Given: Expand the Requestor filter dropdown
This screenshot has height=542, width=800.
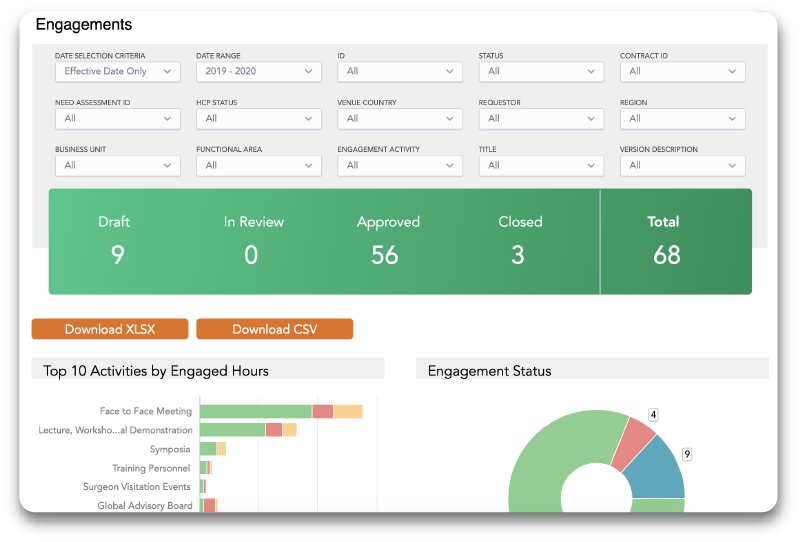Looking at the screenshot, I should tap(541, 119).
